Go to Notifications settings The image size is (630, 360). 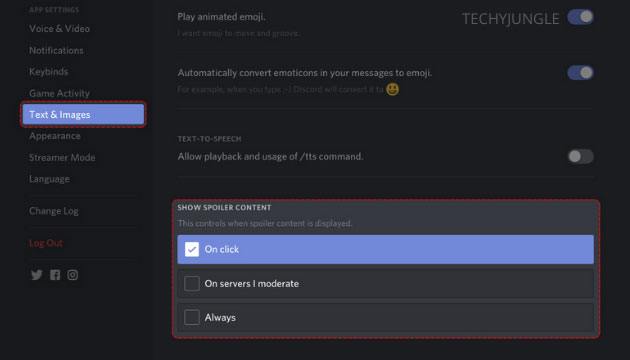click(x=57, y=50)
